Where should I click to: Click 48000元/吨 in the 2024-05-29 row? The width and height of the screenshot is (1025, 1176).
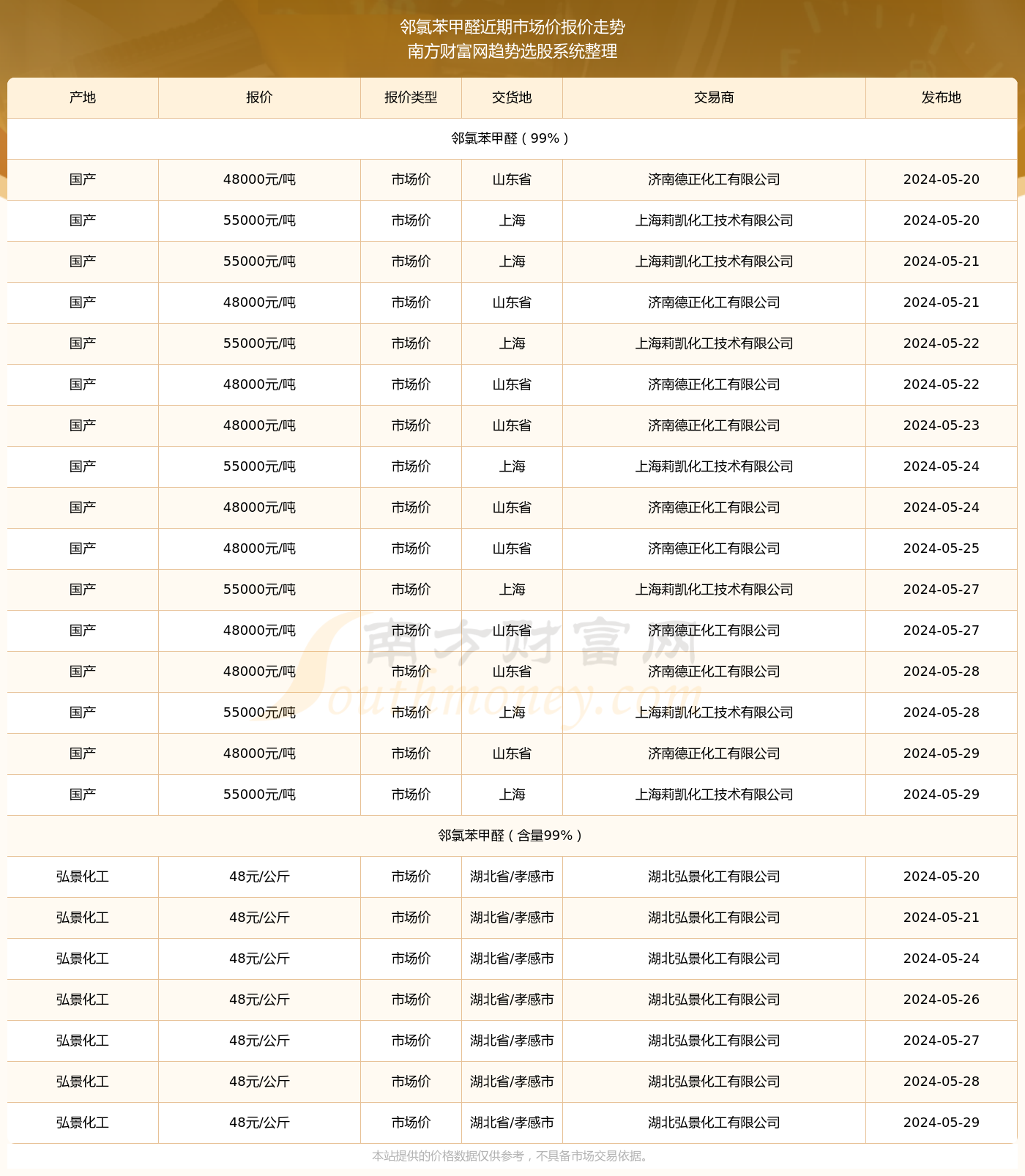pos(259,753)
